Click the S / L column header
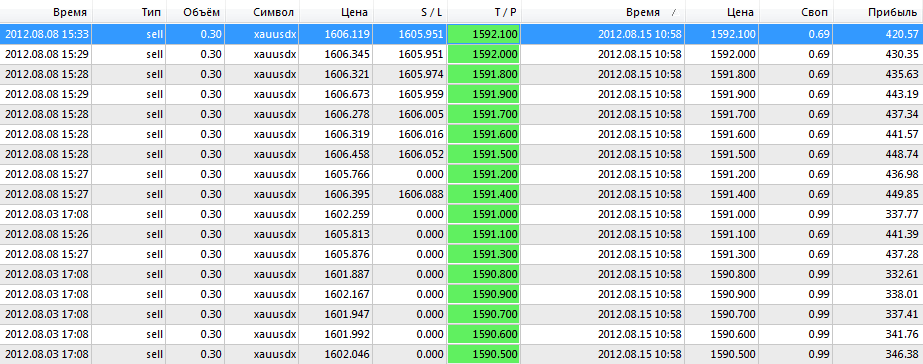This screenshot has width=923, height=364. [409, 12]
